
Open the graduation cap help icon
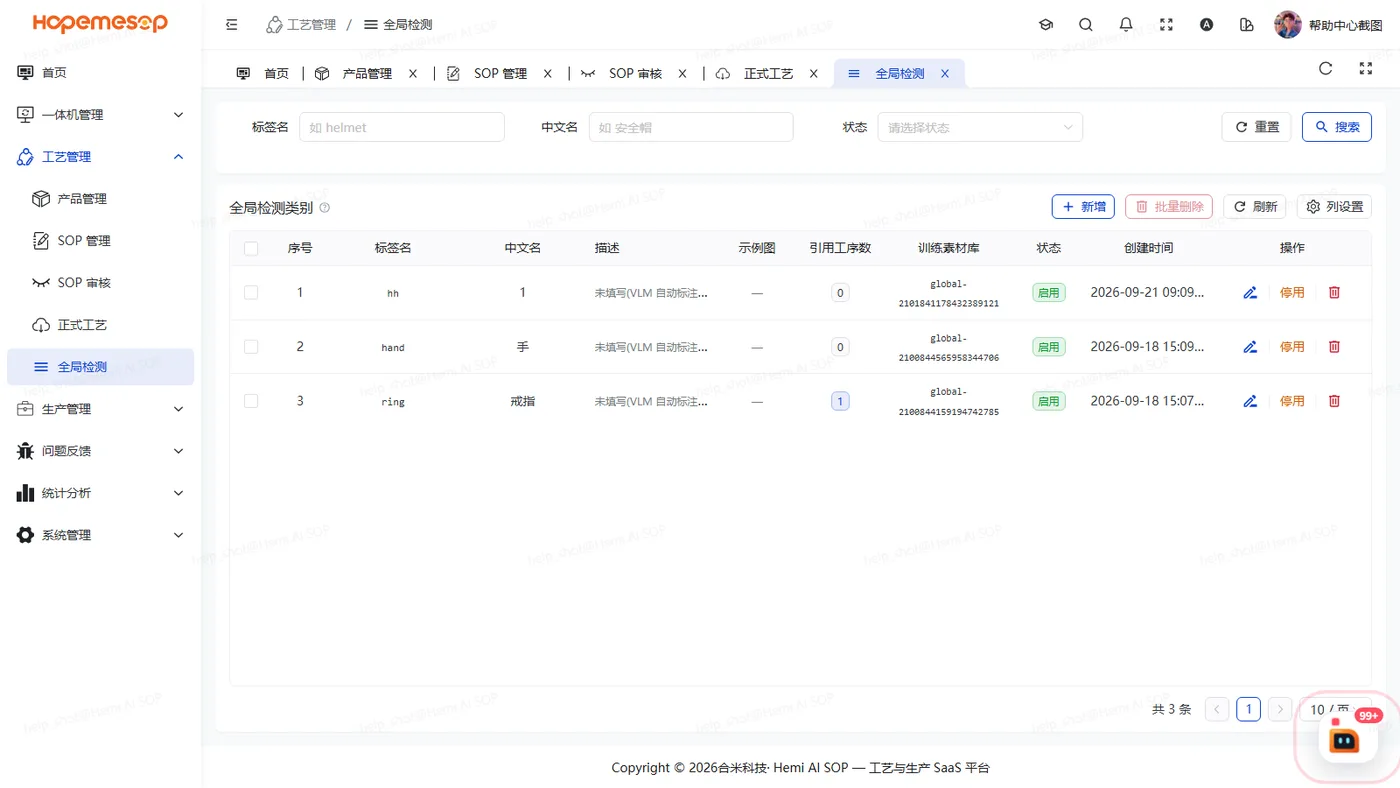1046,25
